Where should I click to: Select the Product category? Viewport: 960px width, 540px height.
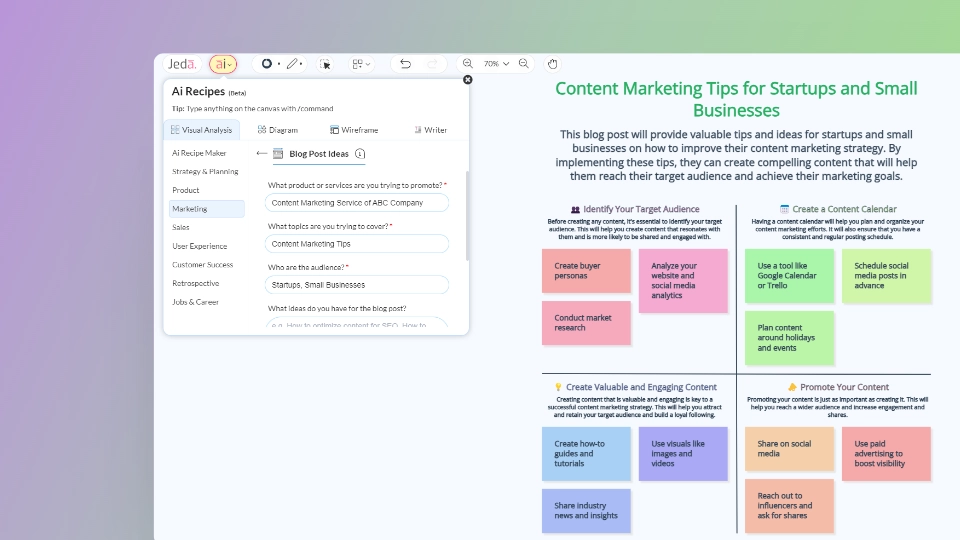186,190
